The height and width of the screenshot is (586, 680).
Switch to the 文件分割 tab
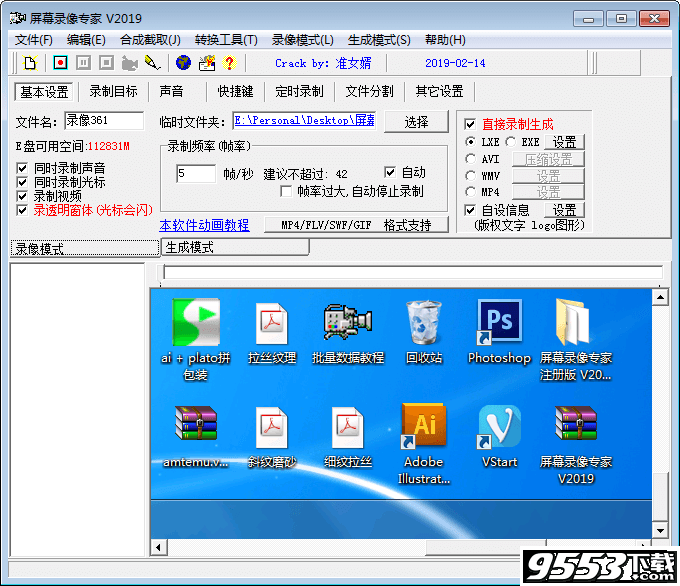pyautogui.click(x=369, y=91)
